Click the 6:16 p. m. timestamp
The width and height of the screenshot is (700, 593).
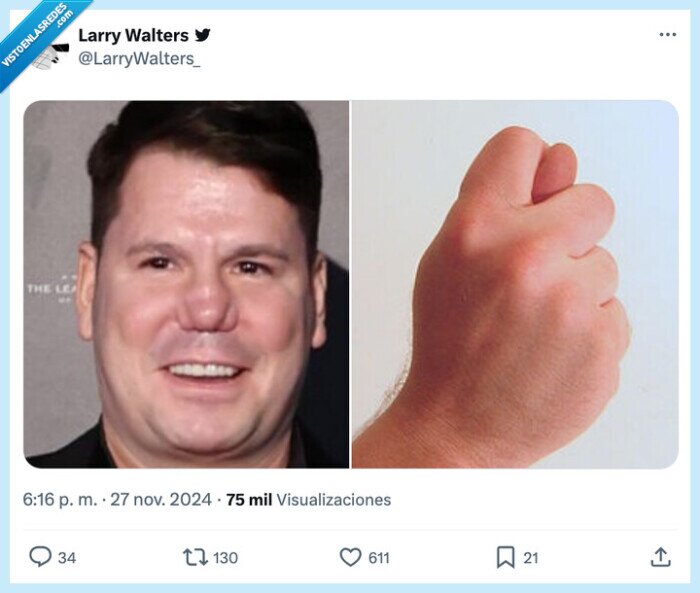click(x=60, y=499)
